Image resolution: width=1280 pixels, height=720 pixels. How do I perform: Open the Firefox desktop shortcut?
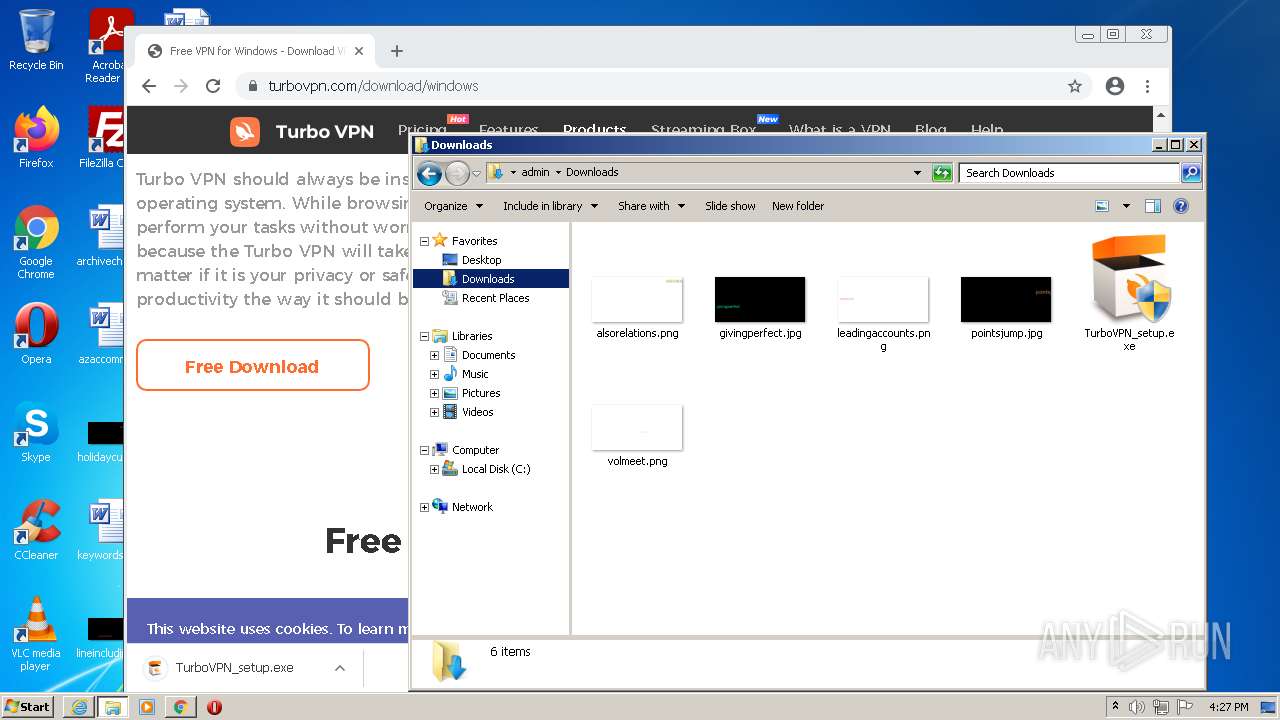tap(36, 137)
